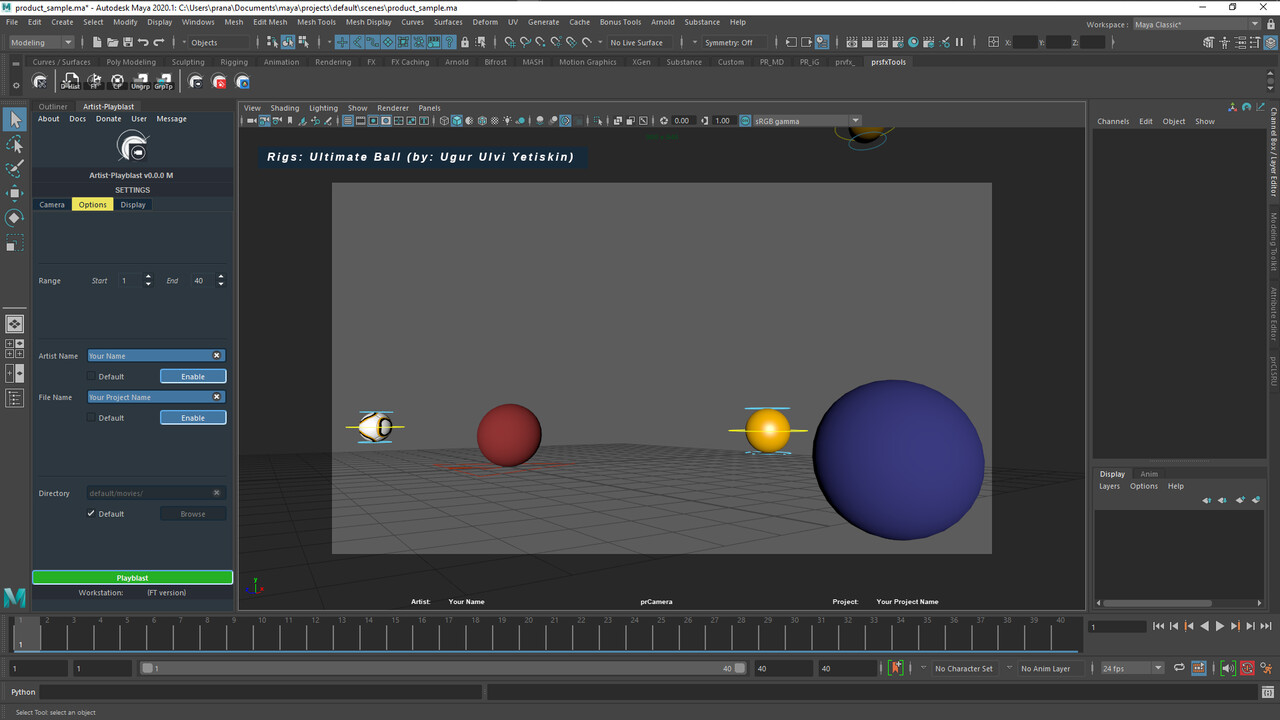Play the animation forwards
Viewport: 1280px width, 720px height.
(1220, 626)
